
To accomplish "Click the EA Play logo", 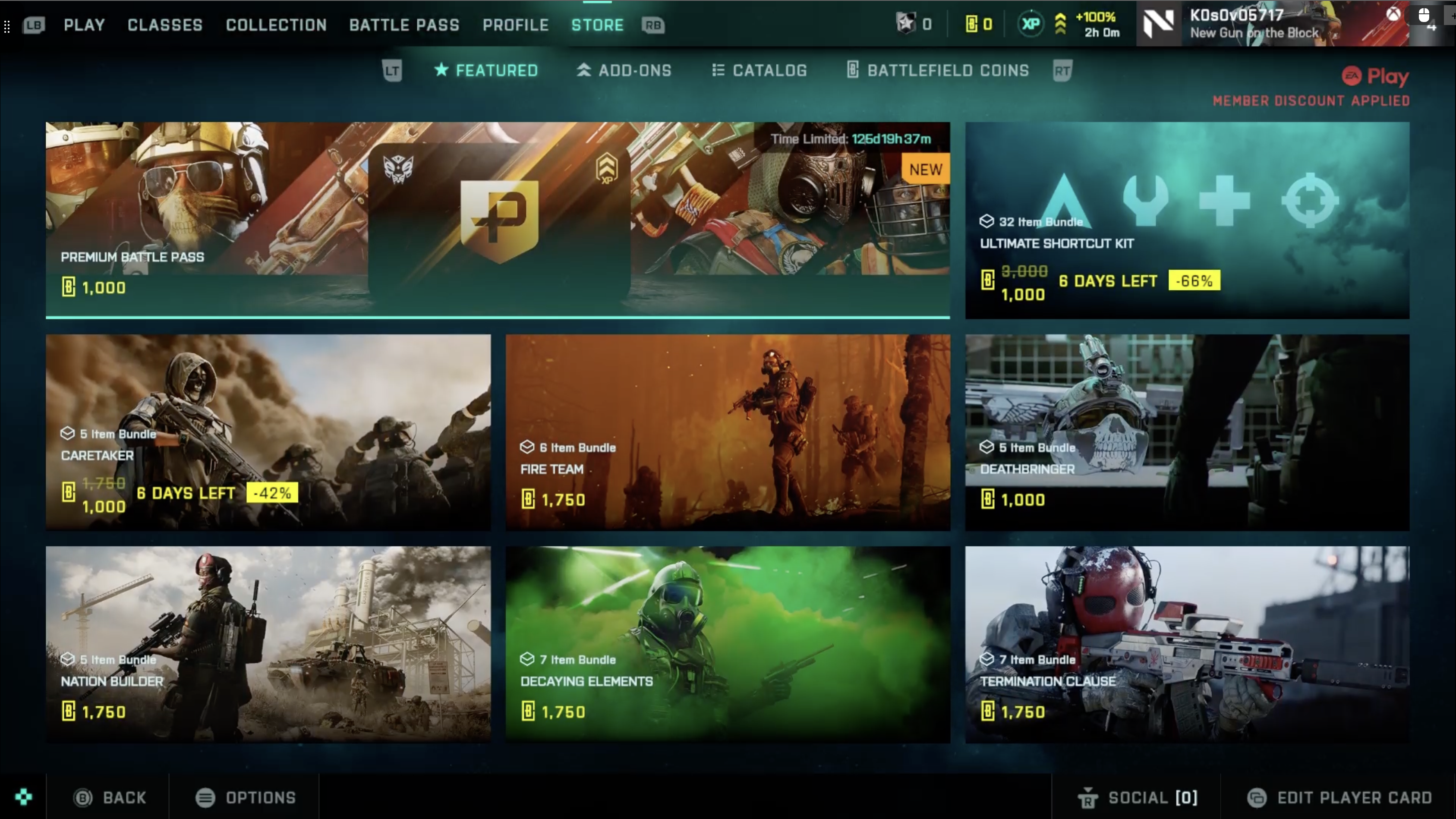I will tap(1374, 76).
